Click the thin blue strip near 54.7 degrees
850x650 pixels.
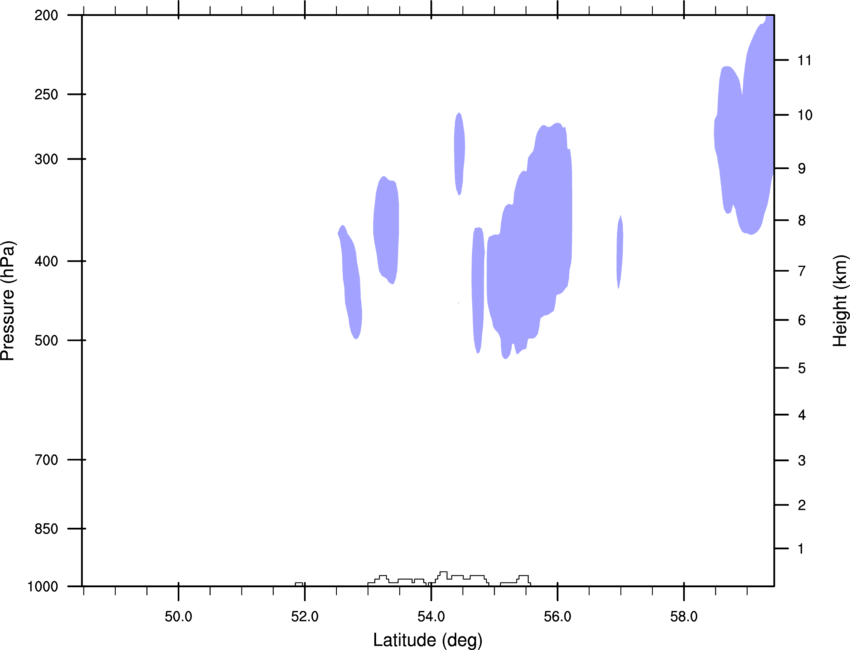point(478,290)
